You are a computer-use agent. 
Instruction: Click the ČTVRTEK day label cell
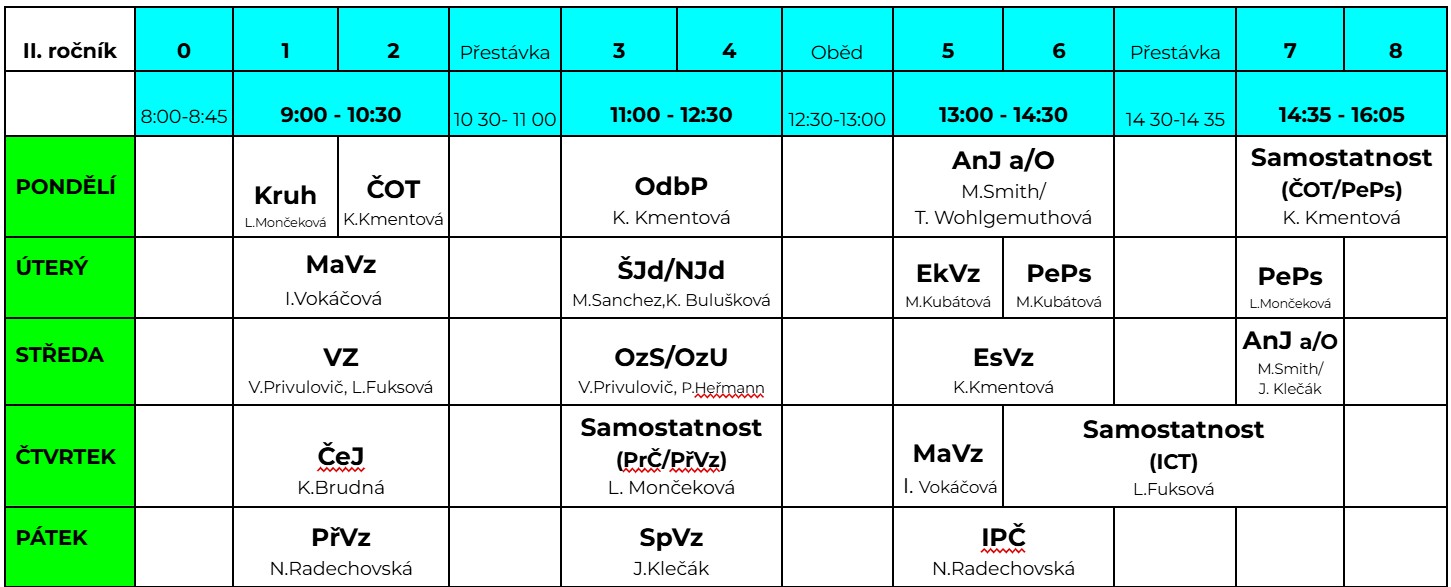[68, 456]
